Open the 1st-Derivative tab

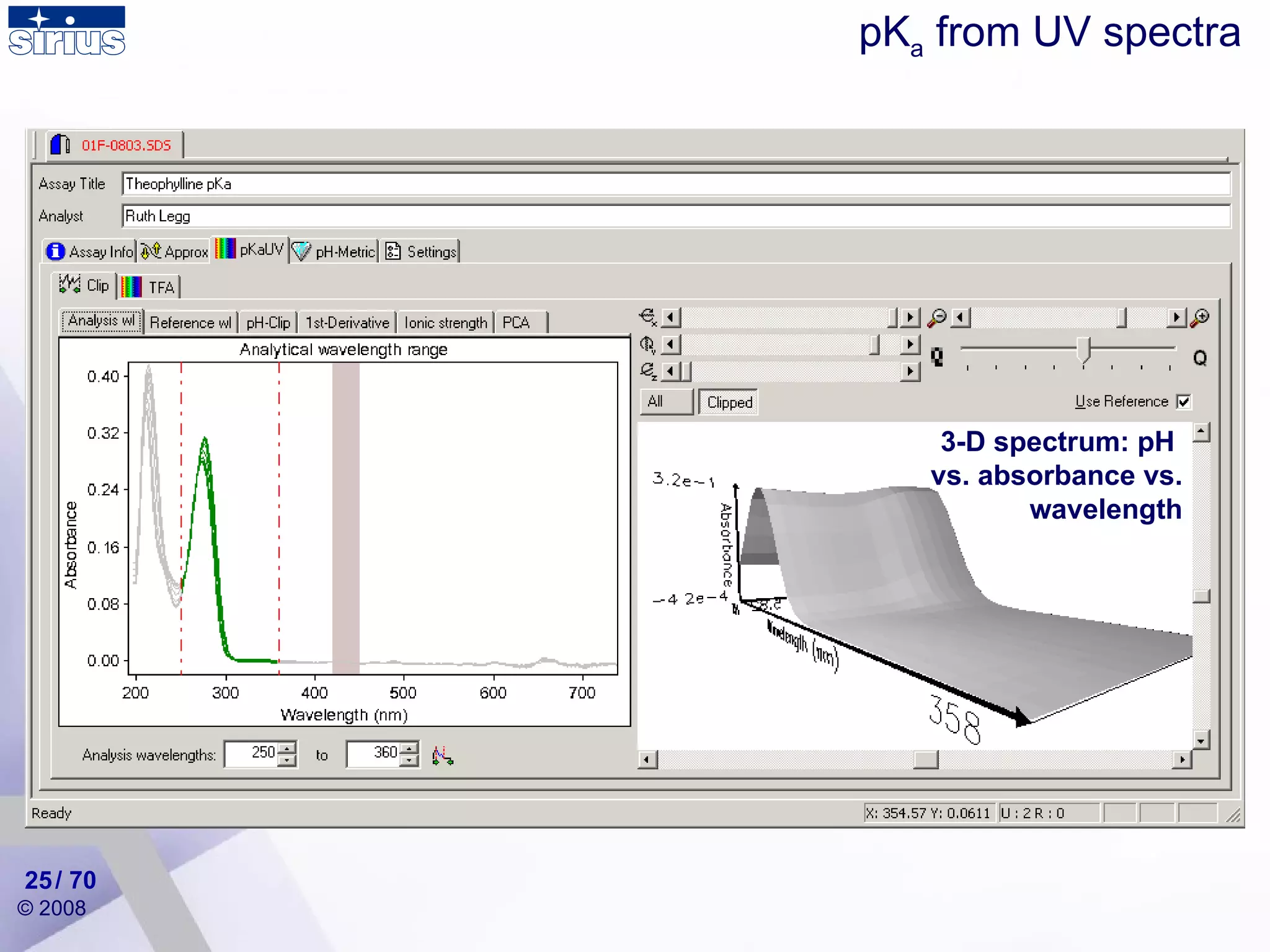347,322
